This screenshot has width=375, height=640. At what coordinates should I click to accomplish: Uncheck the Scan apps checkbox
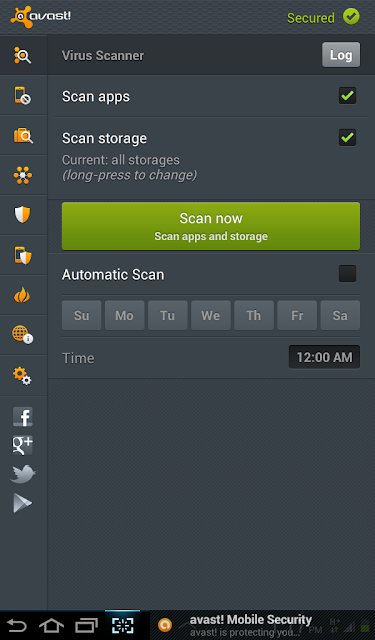click(347, 96)
